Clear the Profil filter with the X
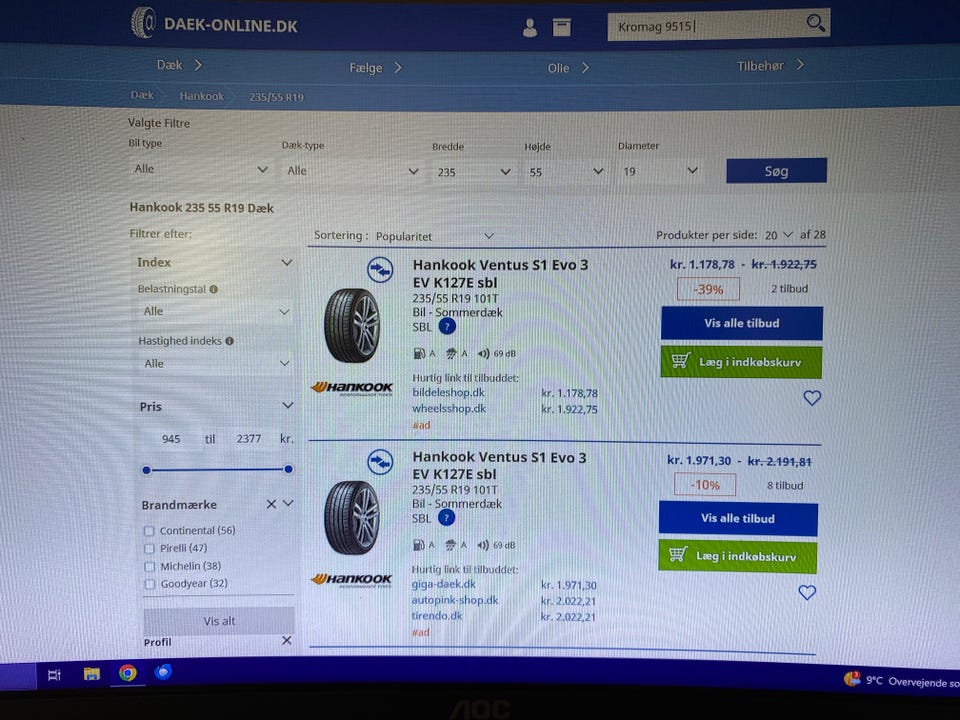 [x=287, y=640]
